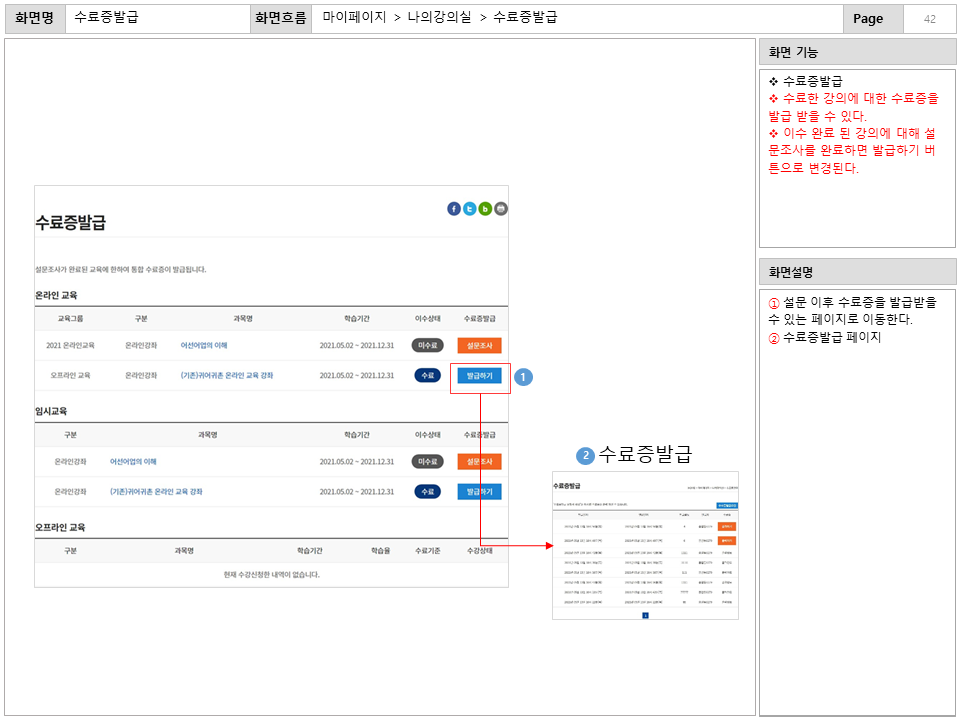Click the green blog share icon
Viewport: 960px width, 720px height.
click(x=485, y=209)
